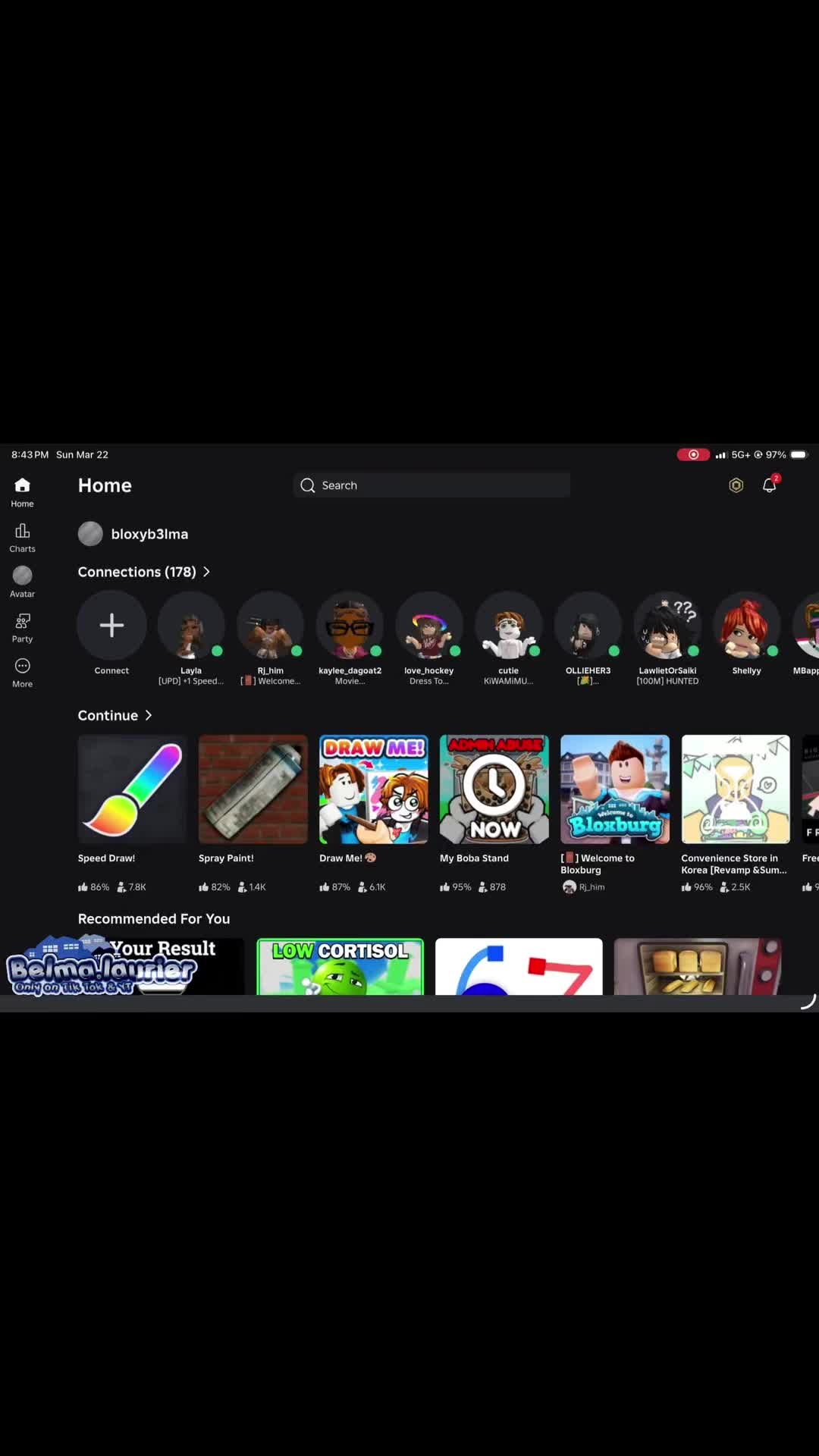819x1456 pixels.
Task: Tap the 8:43 PM clock
Action: tap(30, 454)
